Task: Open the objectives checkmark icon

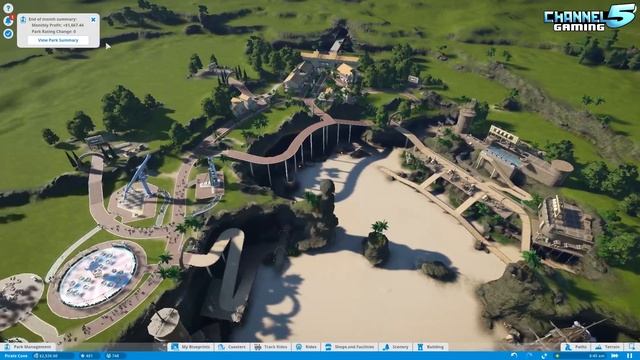Action: tap(8, 33)
